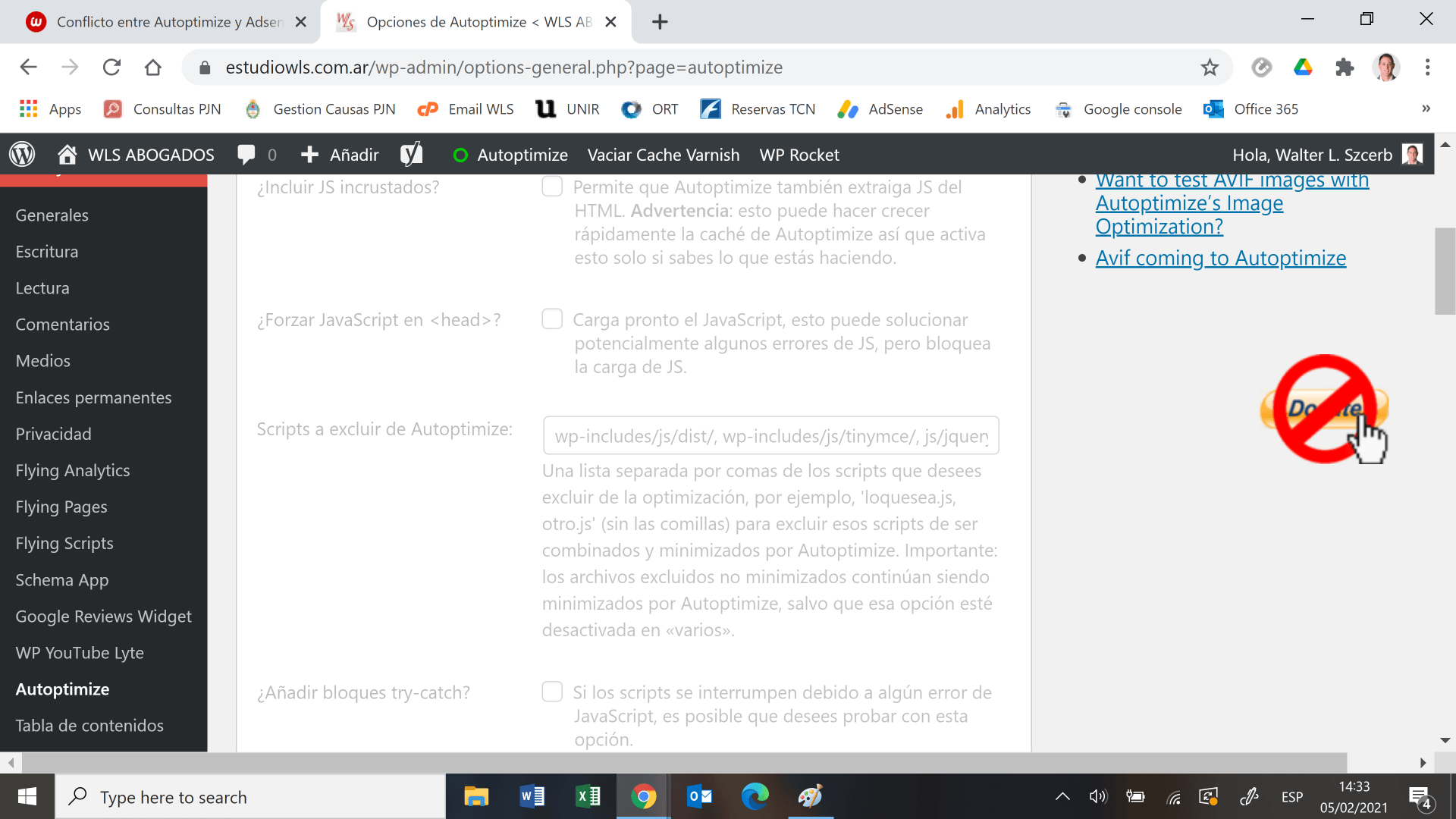Open the AdSense bookmark
The image size is (1456, 819).
(x=880, y=109)
